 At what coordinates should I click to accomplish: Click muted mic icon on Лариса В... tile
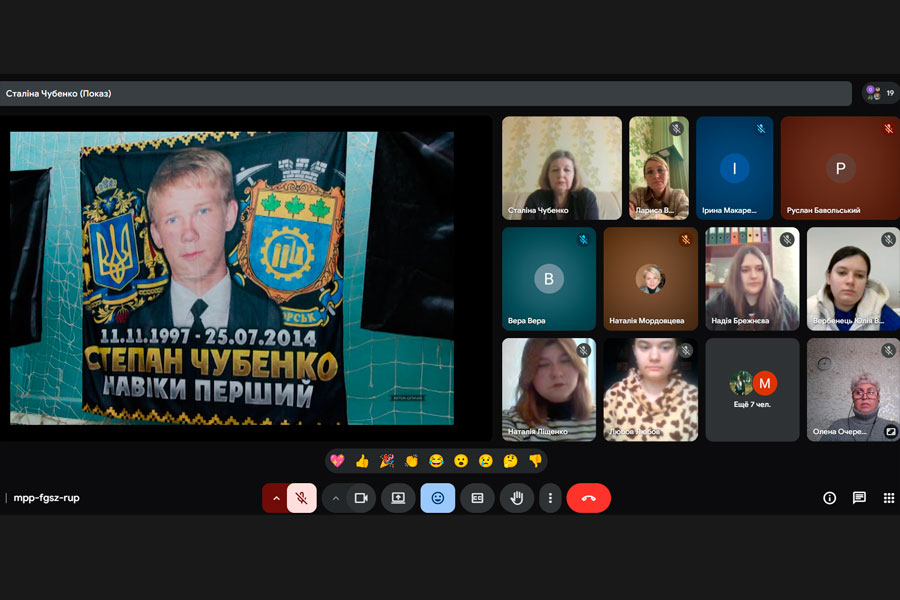[x=677, y=129]
